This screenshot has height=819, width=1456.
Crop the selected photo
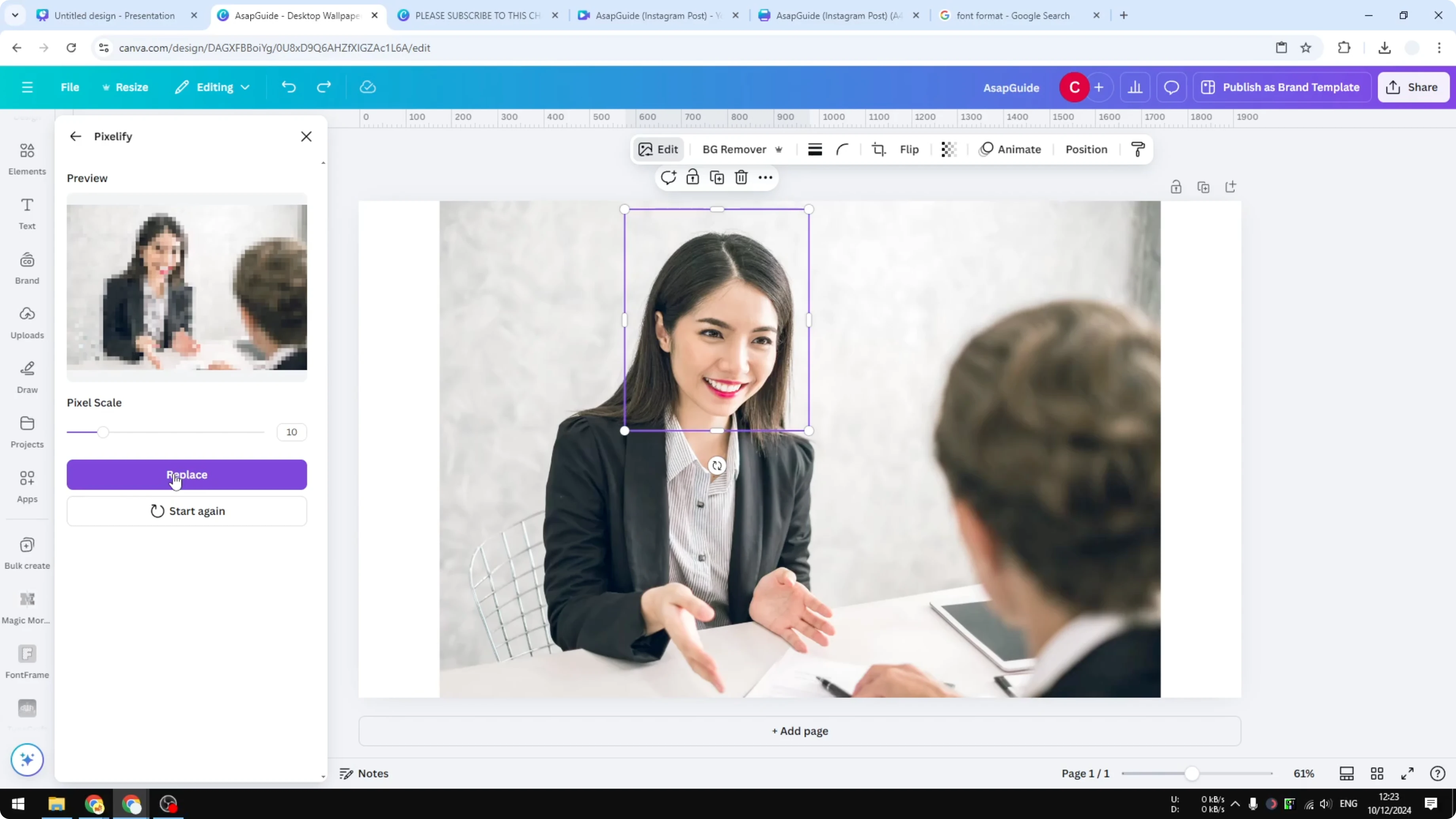[879, 149]
